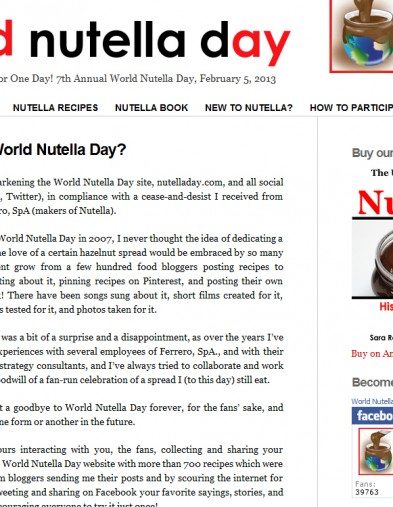Click the paragraph mentioning nutelladay.com
Viewport: 393px width, 507px height.
click(141, 196)
